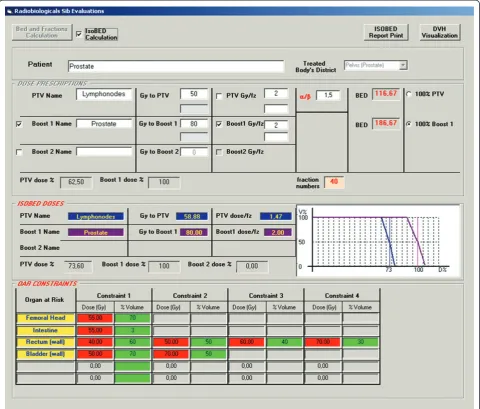This screenshot has height=409, width=480.
Task: Click Bladder Constraint 2 volume 50 cell
Action: 209,354
